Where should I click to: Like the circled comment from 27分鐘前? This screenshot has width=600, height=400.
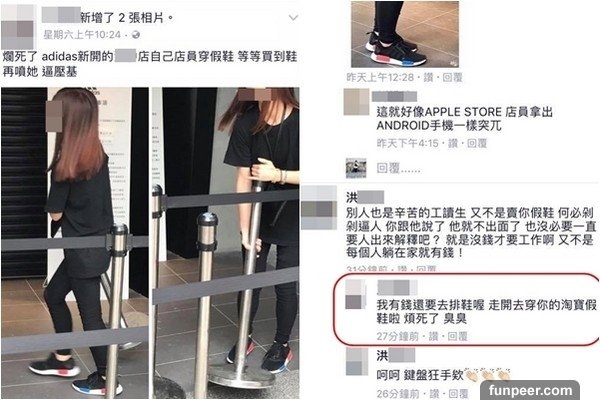point(433,336)
